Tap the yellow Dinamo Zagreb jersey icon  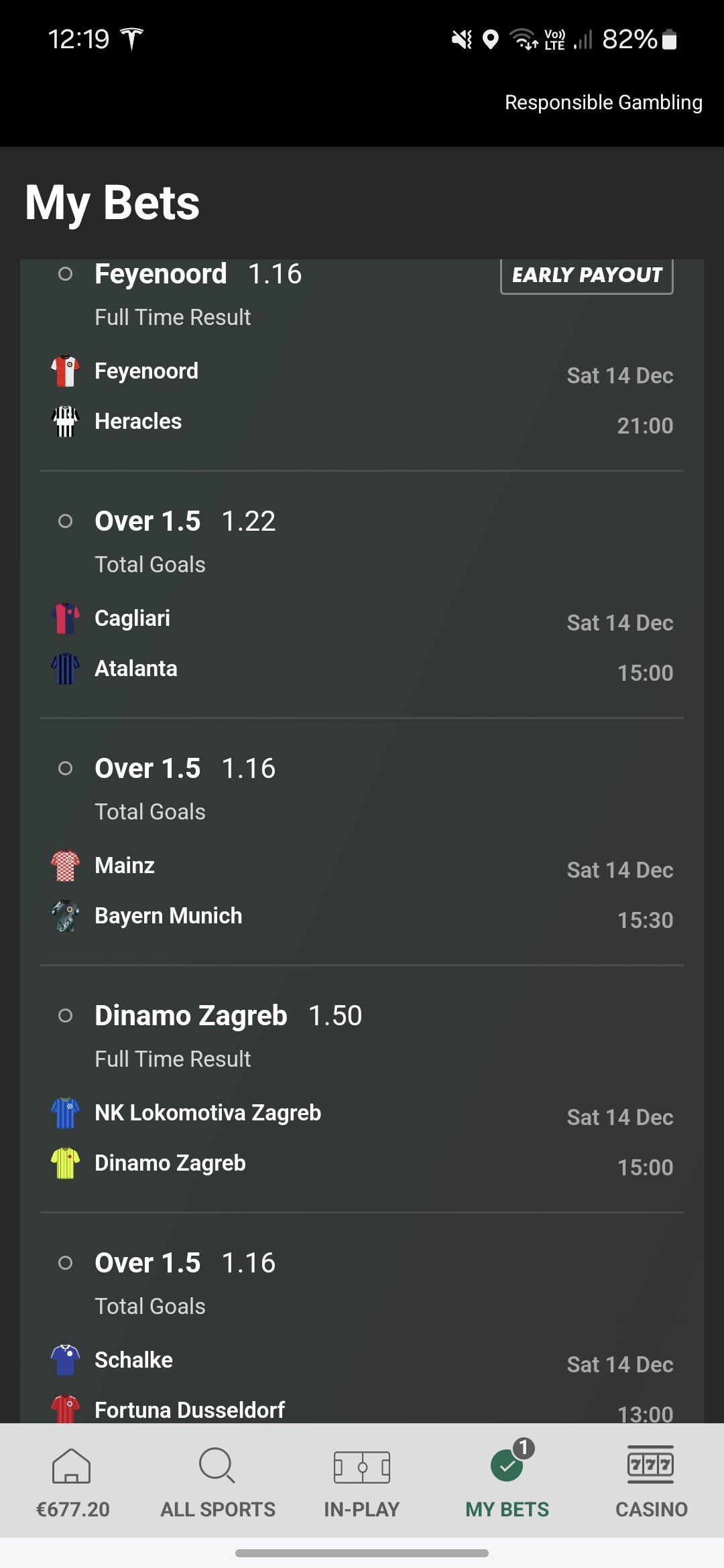coord(65,1163)
